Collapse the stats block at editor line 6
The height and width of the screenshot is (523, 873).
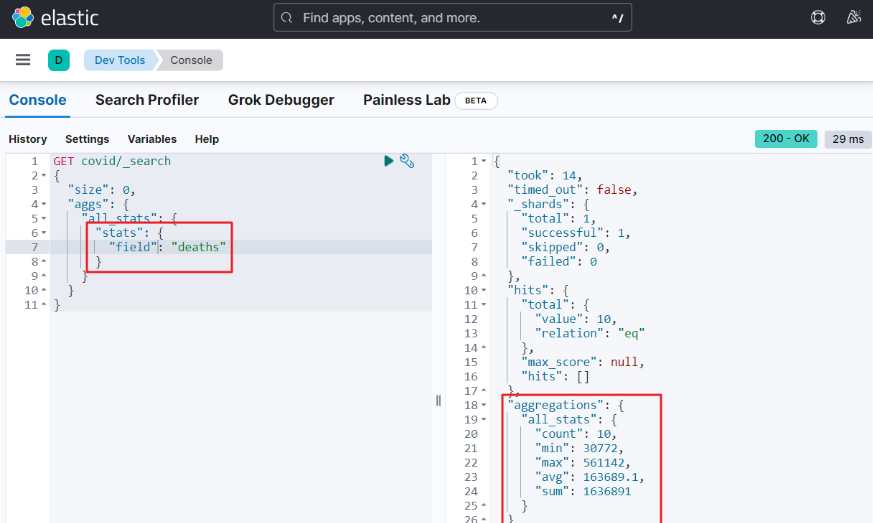[x=44, y=233]
